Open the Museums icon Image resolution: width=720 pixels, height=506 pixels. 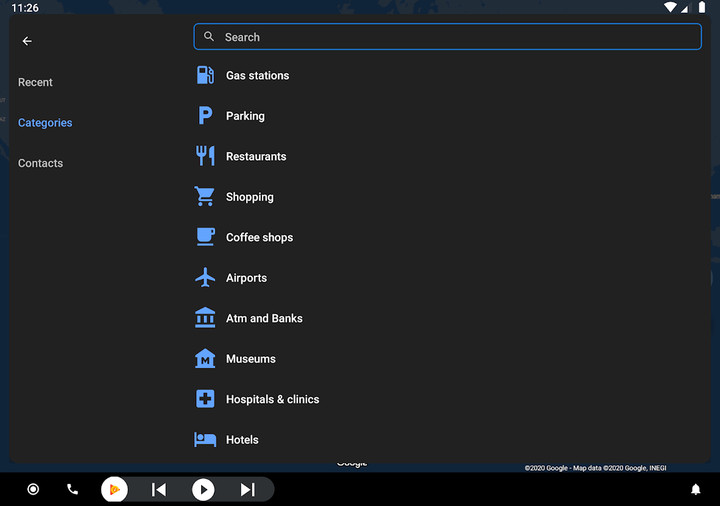point(205,359)
